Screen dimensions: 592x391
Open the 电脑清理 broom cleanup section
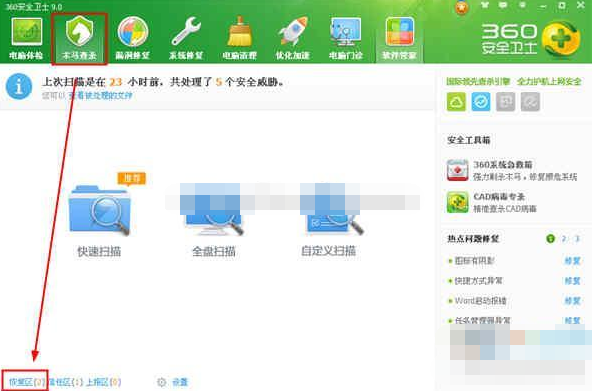point(239,38)
